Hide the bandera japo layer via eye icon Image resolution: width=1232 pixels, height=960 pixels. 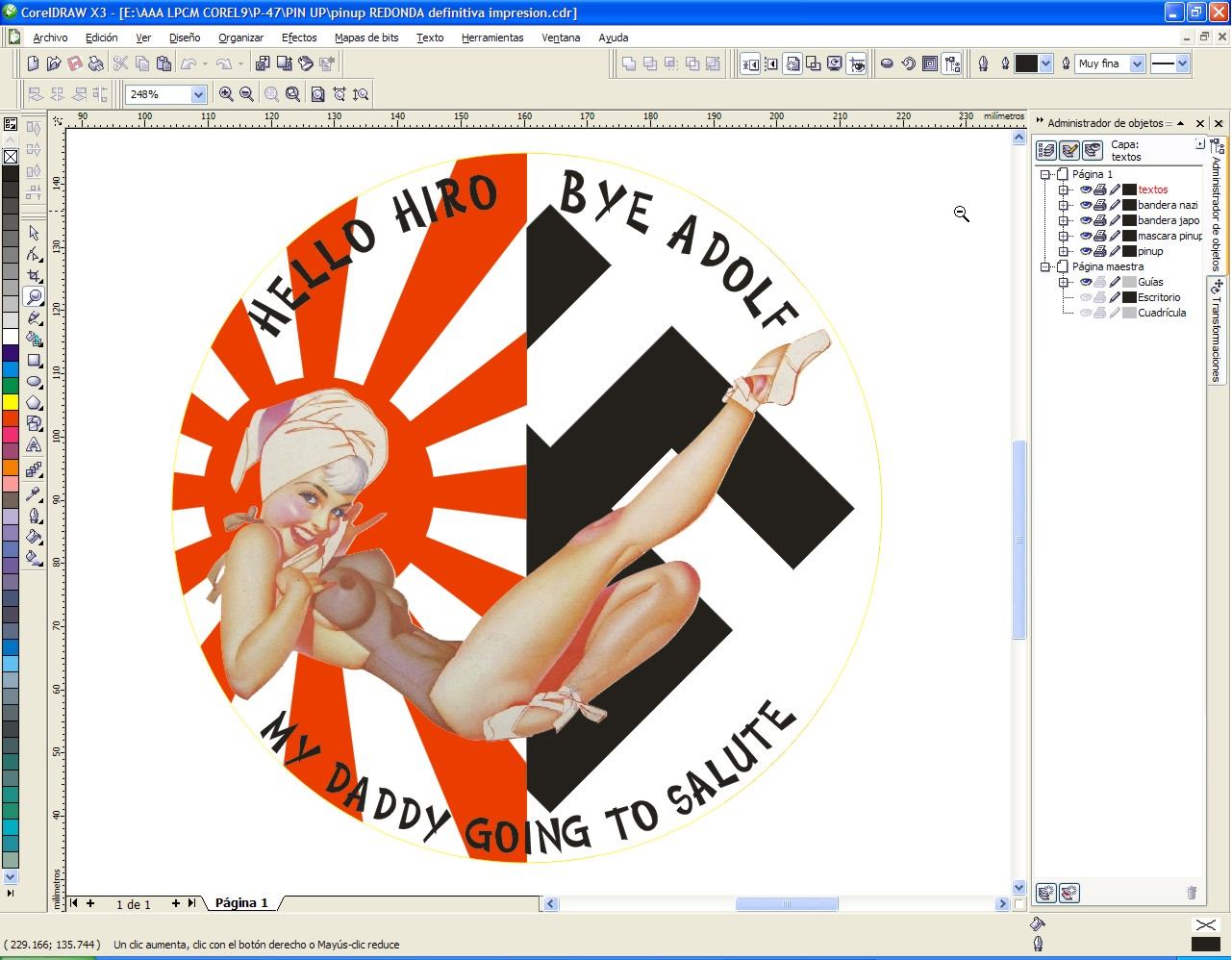coord(1086,220)
